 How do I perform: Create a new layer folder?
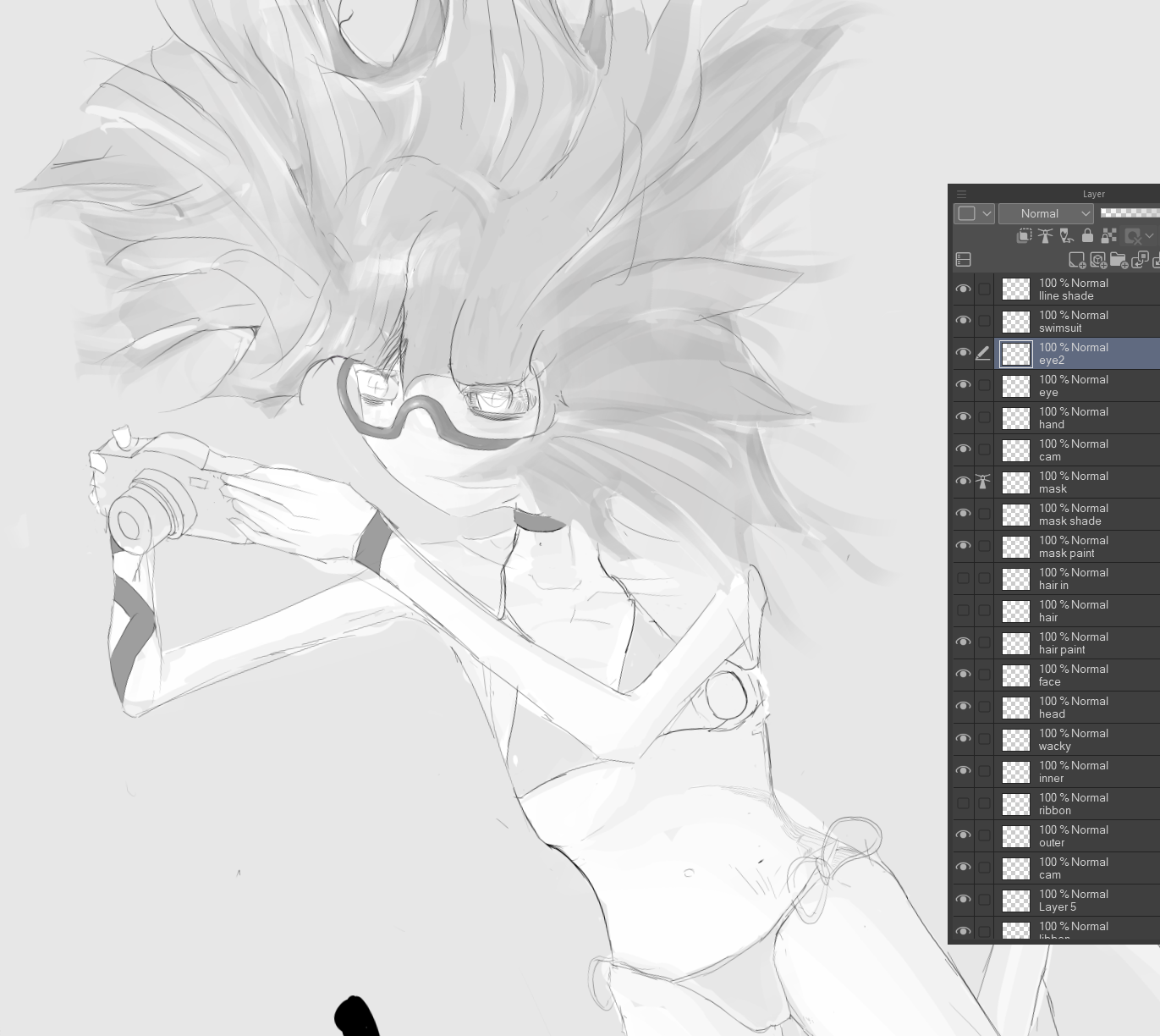[1119, 260]
